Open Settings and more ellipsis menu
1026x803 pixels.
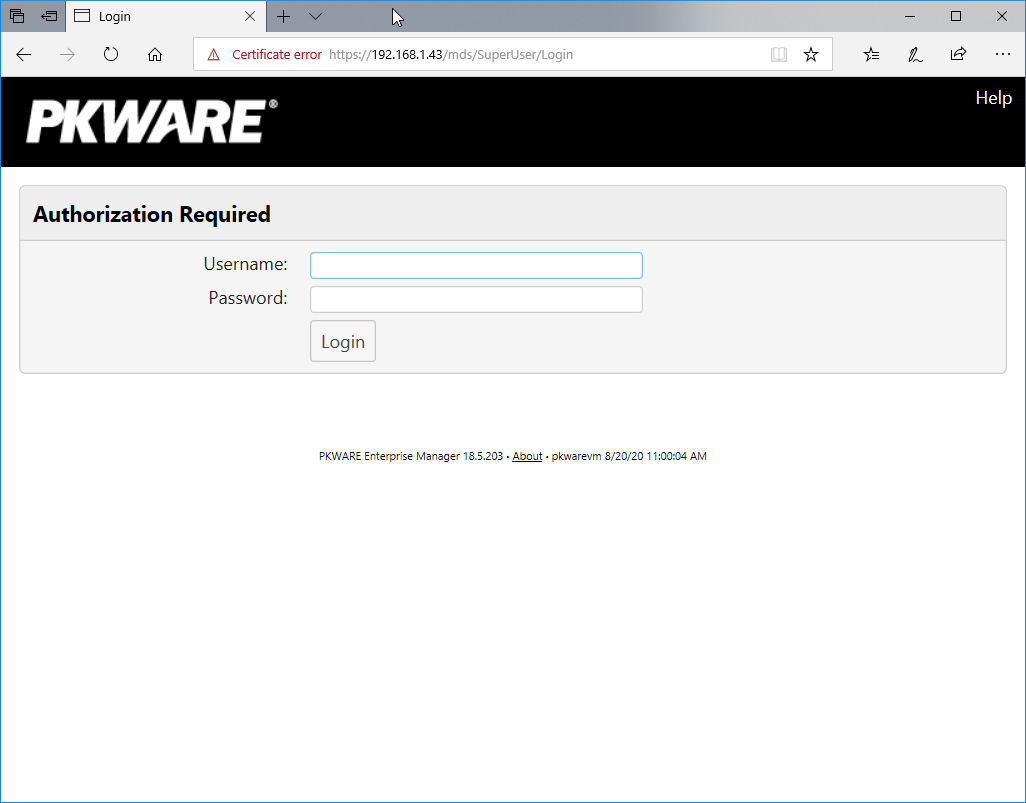pyautogui.click(x=1002, y=55)
